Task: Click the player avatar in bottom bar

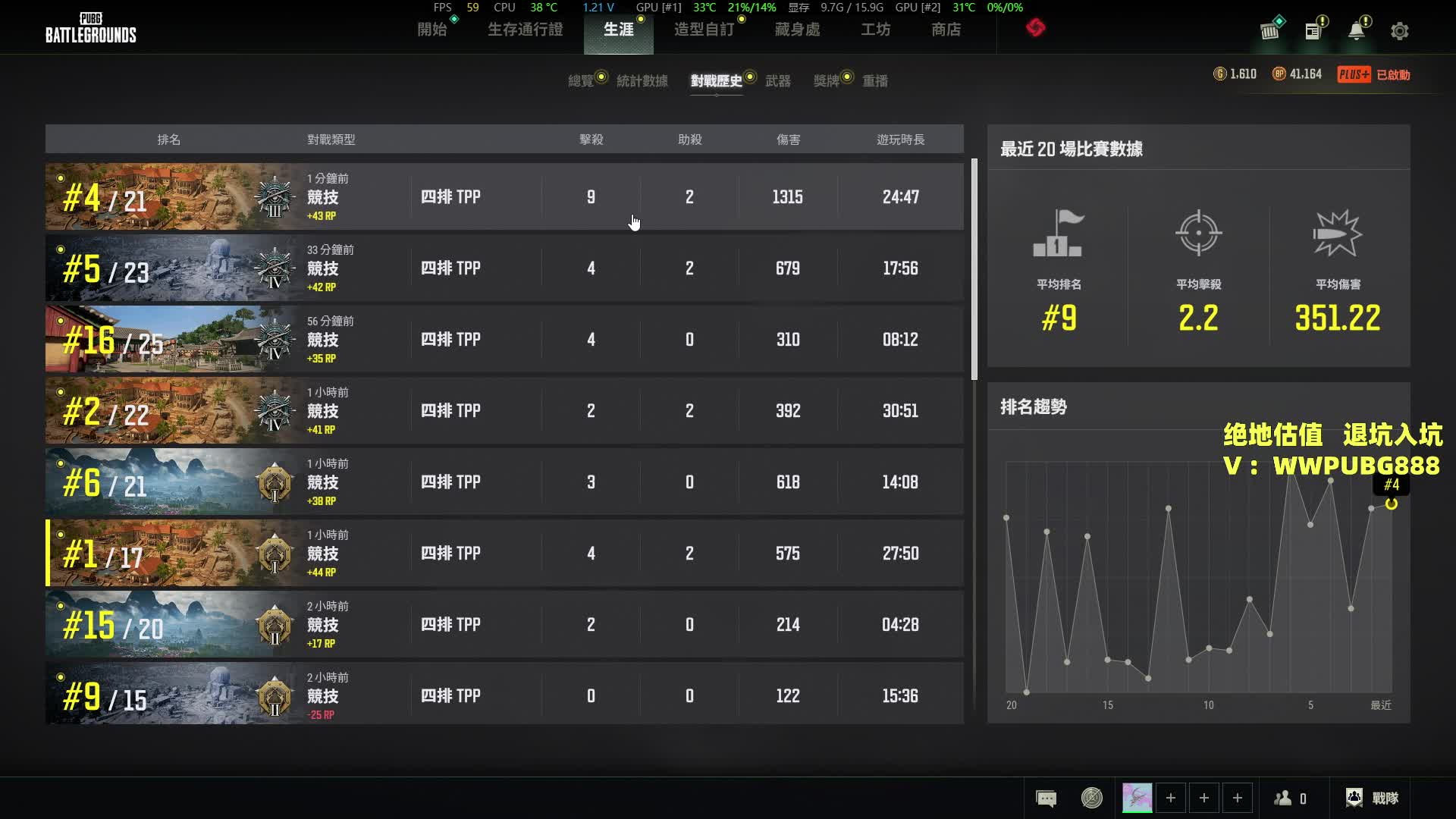Action: [1137, 798]
